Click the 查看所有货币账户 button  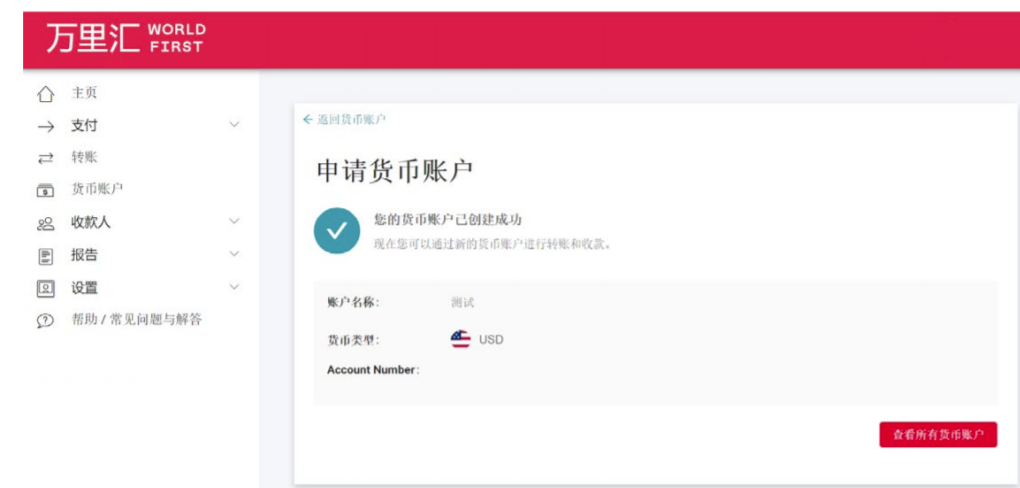click(x=937, y=434)
